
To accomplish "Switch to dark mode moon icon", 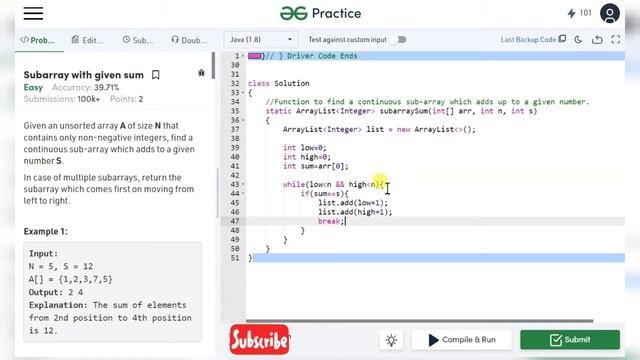I will pos(578,39).
